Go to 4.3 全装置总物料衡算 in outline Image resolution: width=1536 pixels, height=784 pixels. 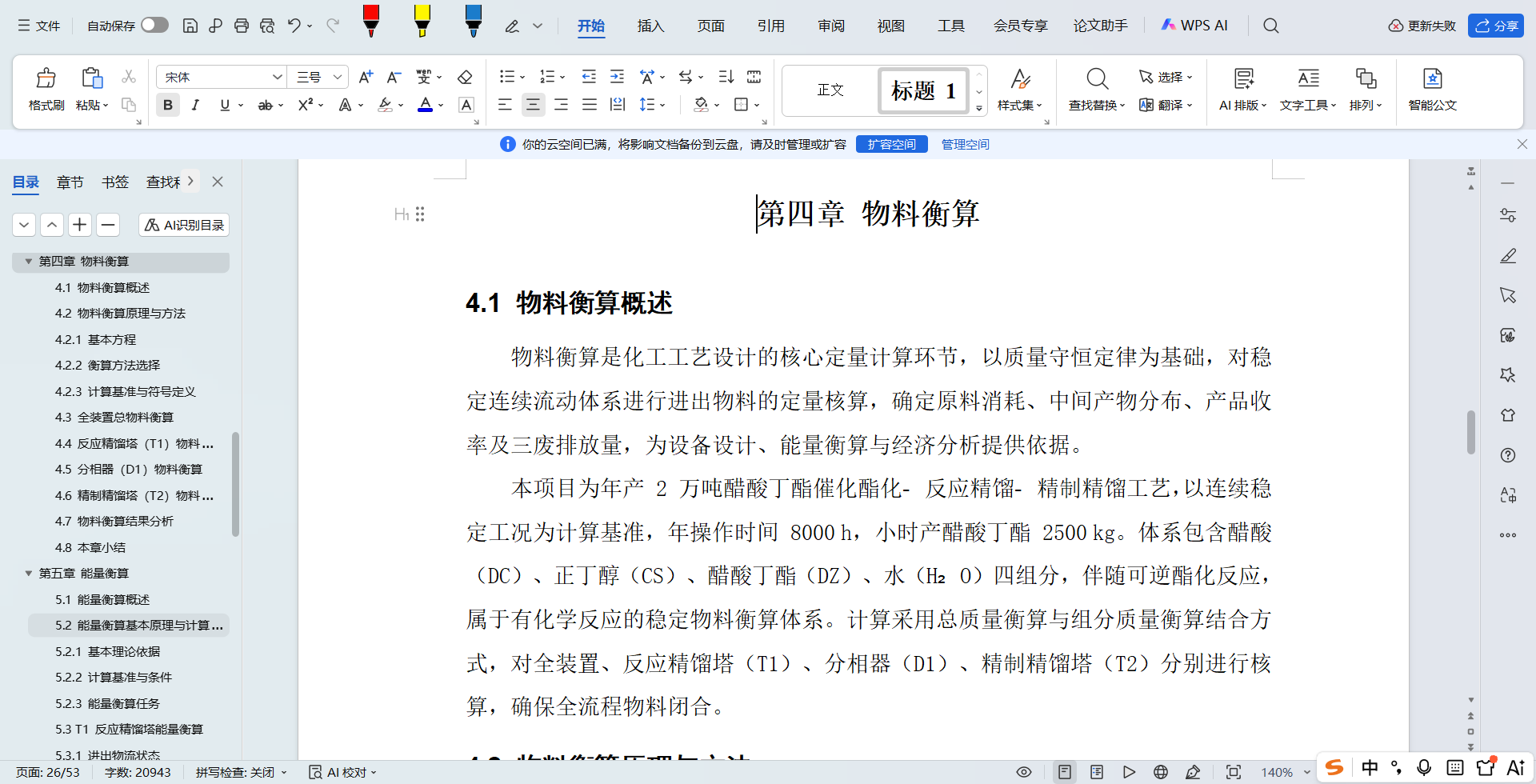coord(114,418)
